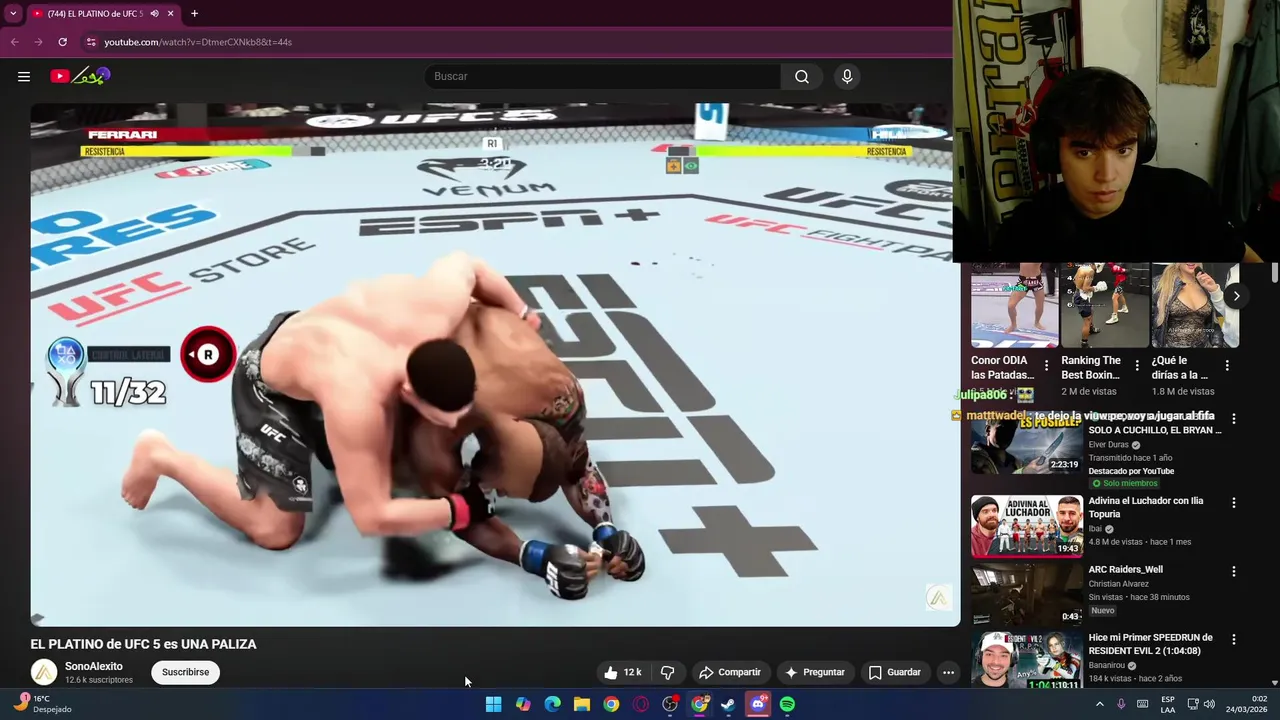Screen dimensions: 1280x720
Task: Reload the page
Action: [x=62, y=42]
